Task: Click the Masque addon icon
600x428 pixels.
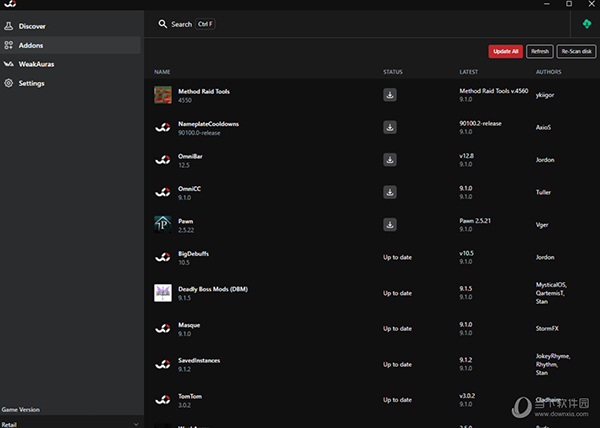Action: tap(163, 329)
